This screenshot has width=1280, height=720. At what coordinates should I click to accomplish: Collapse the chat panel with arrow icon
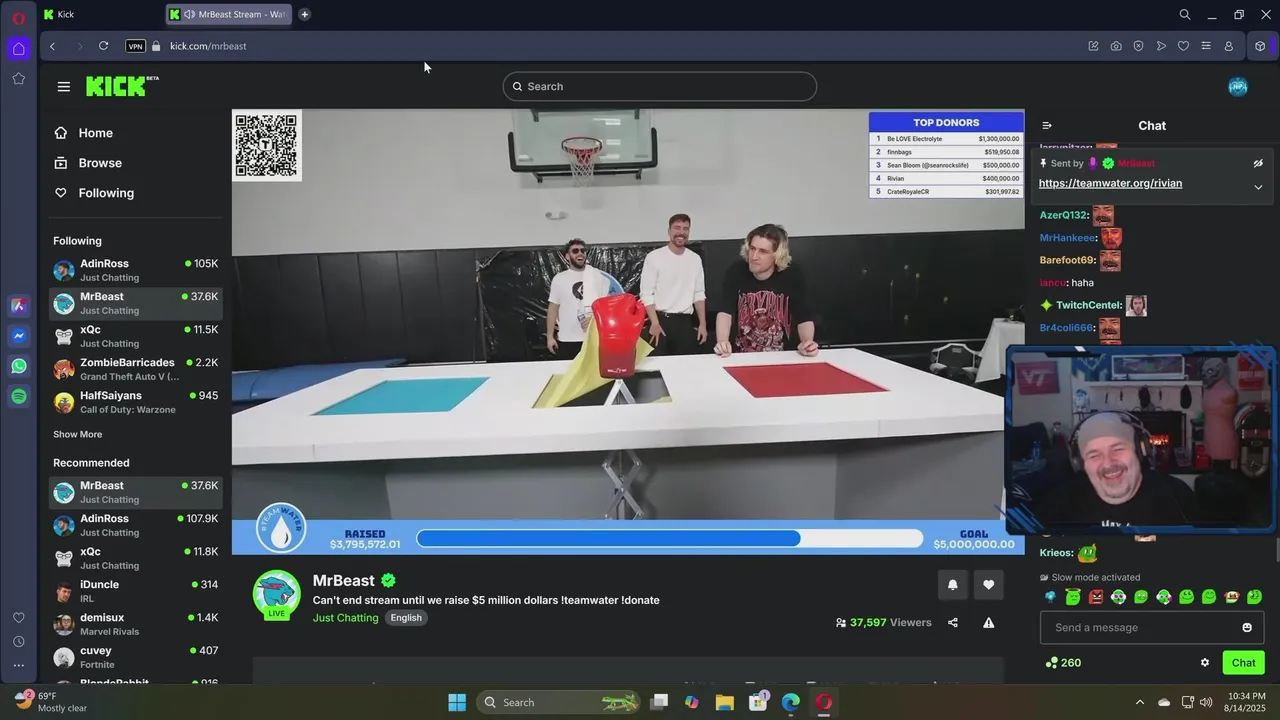[1047, 125]
